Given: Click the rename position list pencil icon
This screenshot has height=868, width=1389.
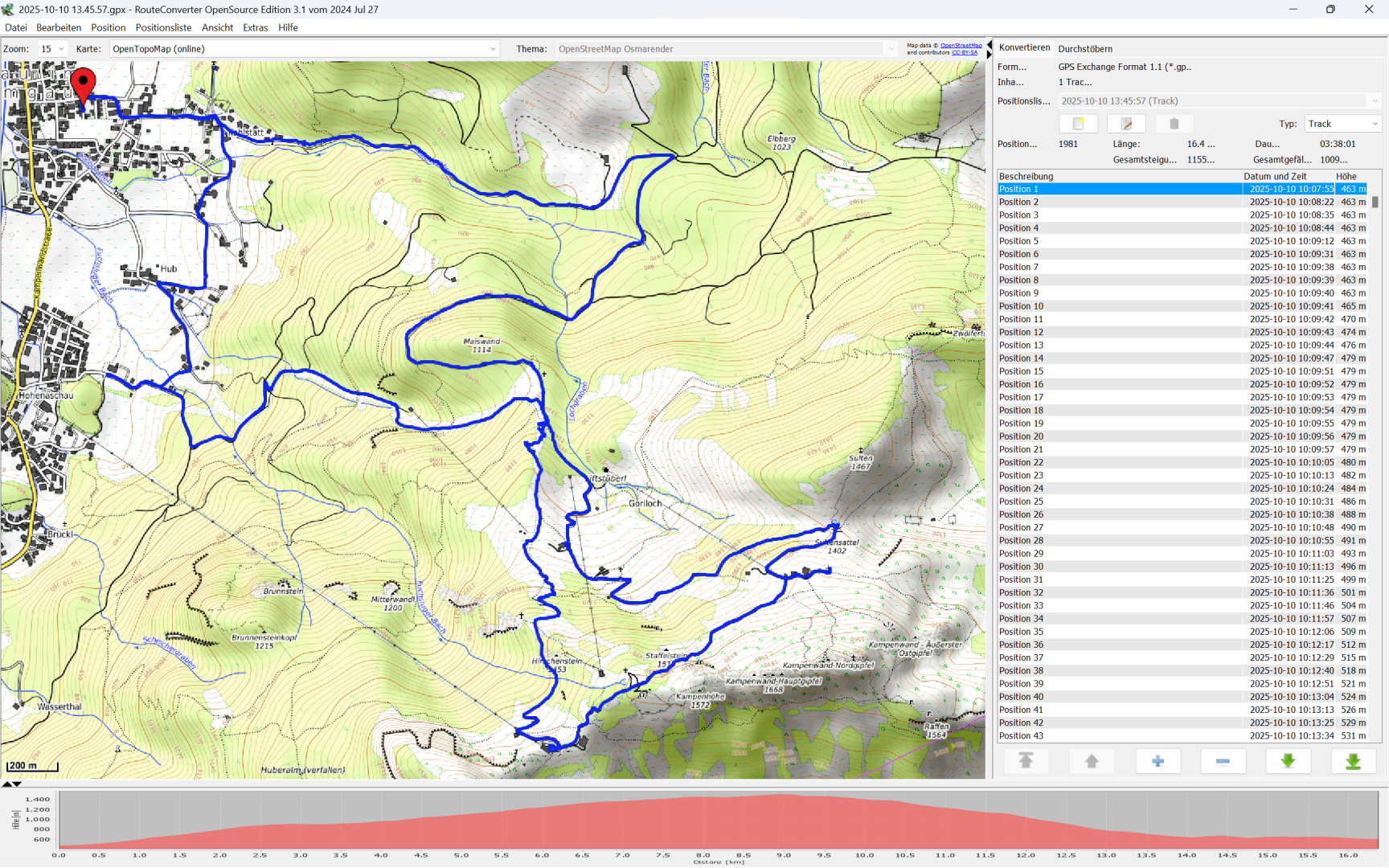Looking at the screenshot, I should click(x=1126, y=124).
